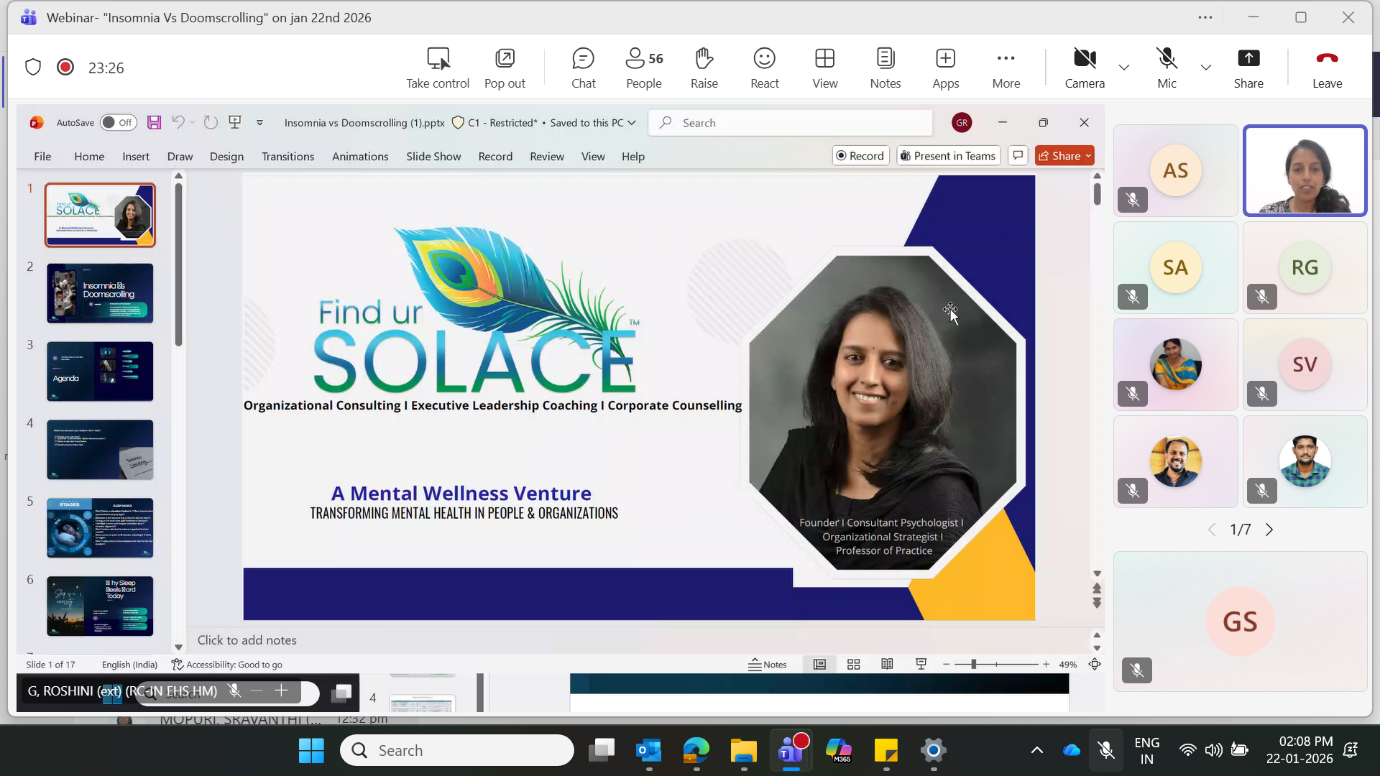The height and width of the screenshot is (776, 1380).
Task: Open the Apps panel
Action: click(x=945, y=68)
